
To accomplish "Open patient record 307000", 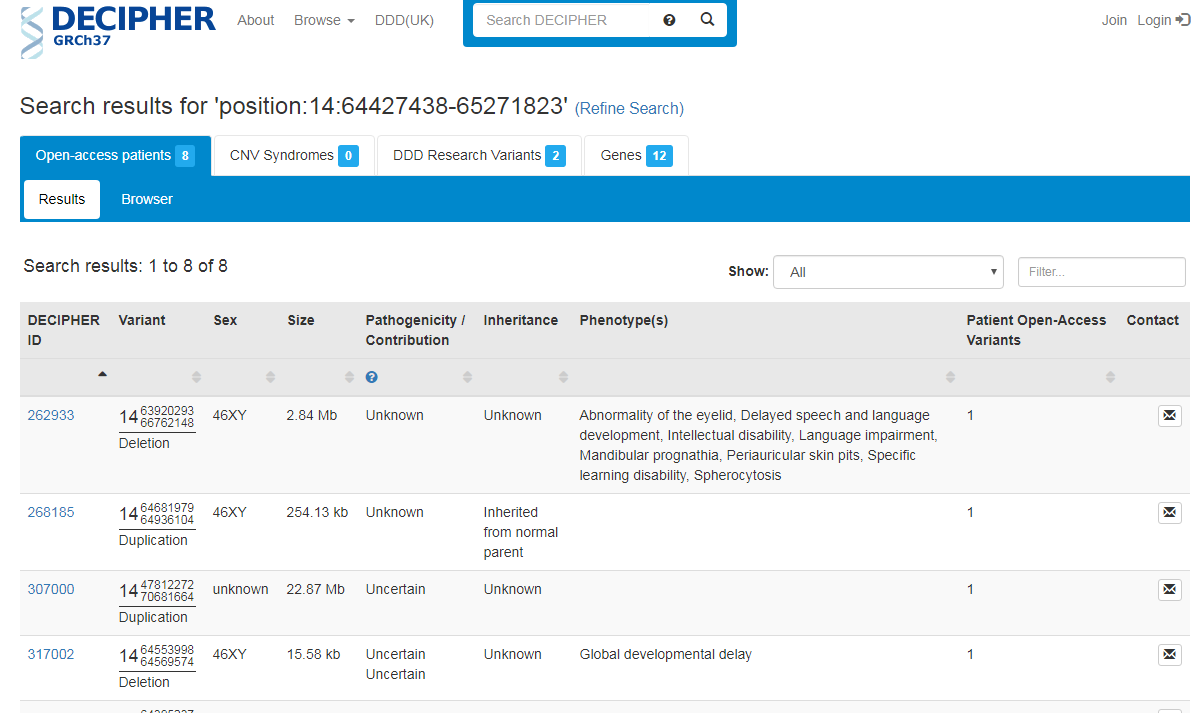I will (x=51, y=589).
